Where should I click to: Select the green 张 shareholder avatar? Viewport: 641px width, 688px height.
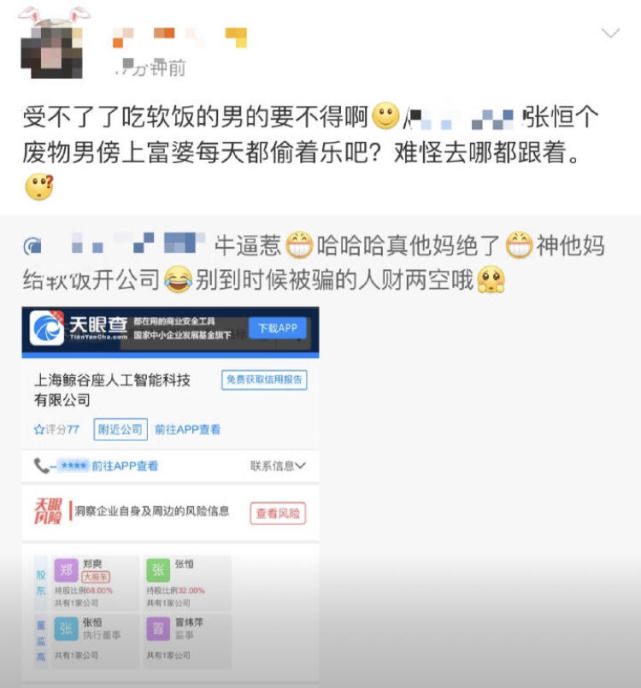[158, 570]
